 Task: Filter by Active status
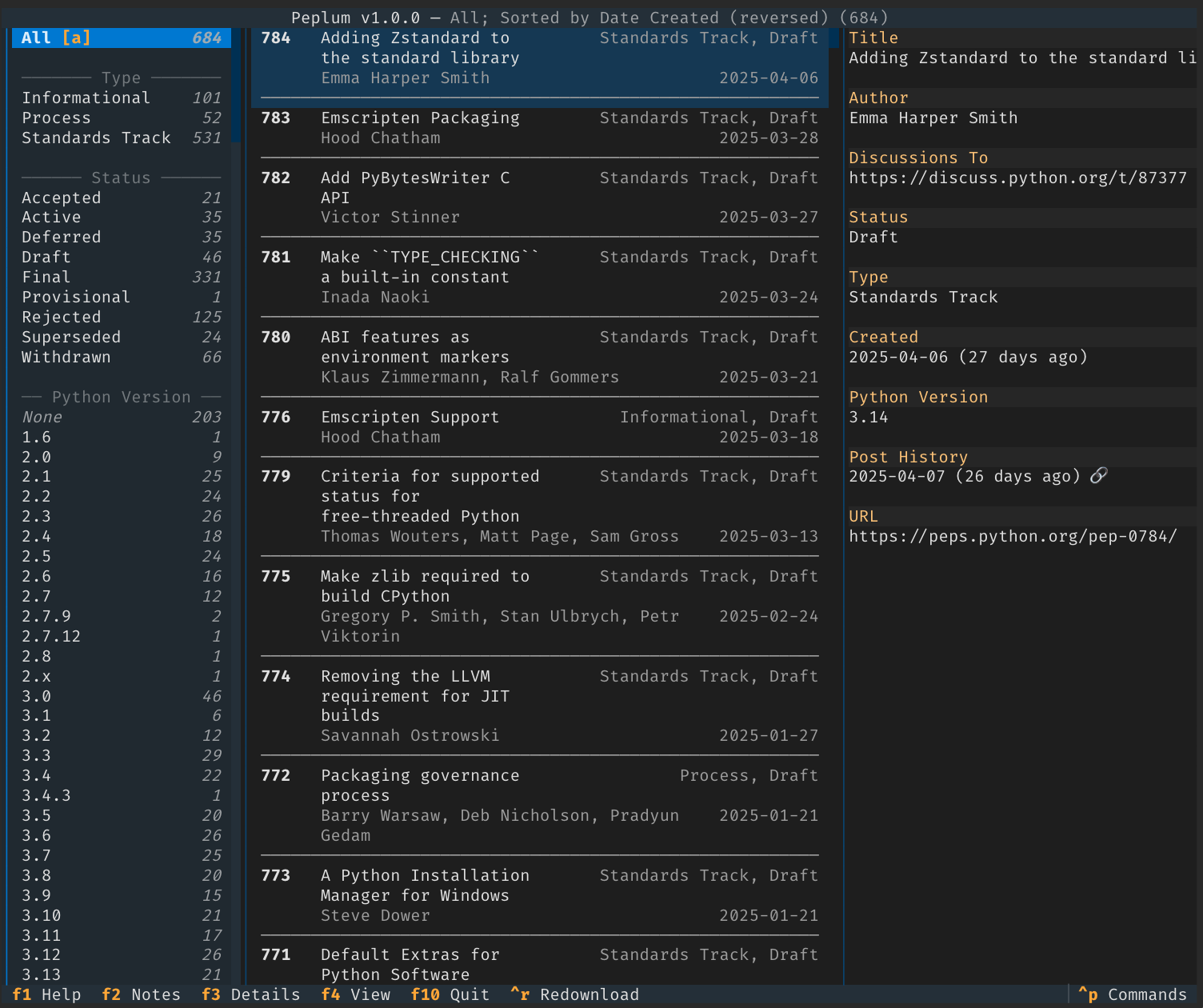pyautogui.click(x=122, y=217)
